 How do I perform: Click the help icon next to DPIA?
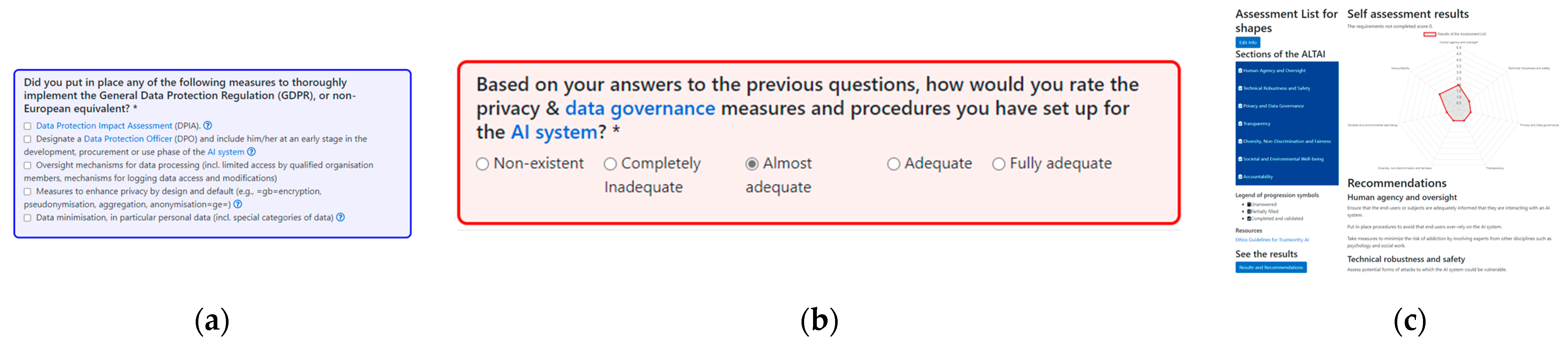pyautogui.click(x=208, y=125)
